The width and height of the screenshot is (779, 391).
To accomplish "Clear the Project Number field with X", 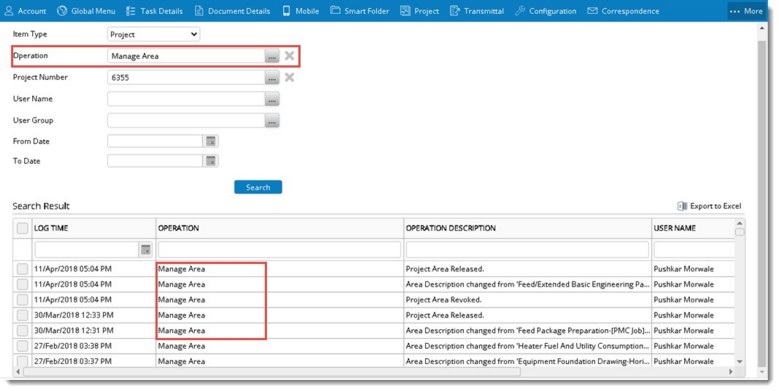I will pyautogui.click(x=289, y=77).
